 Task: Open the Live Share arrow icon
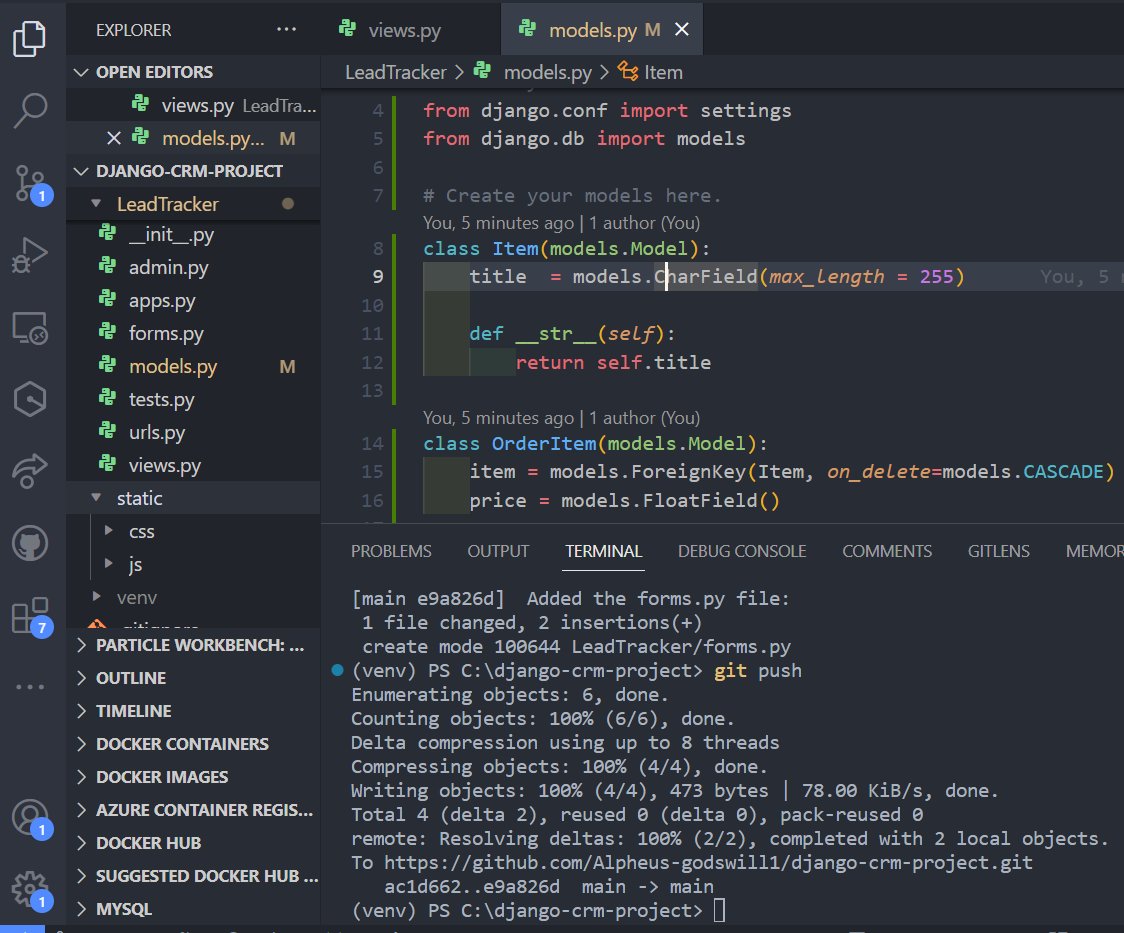[x=29, y=470]
